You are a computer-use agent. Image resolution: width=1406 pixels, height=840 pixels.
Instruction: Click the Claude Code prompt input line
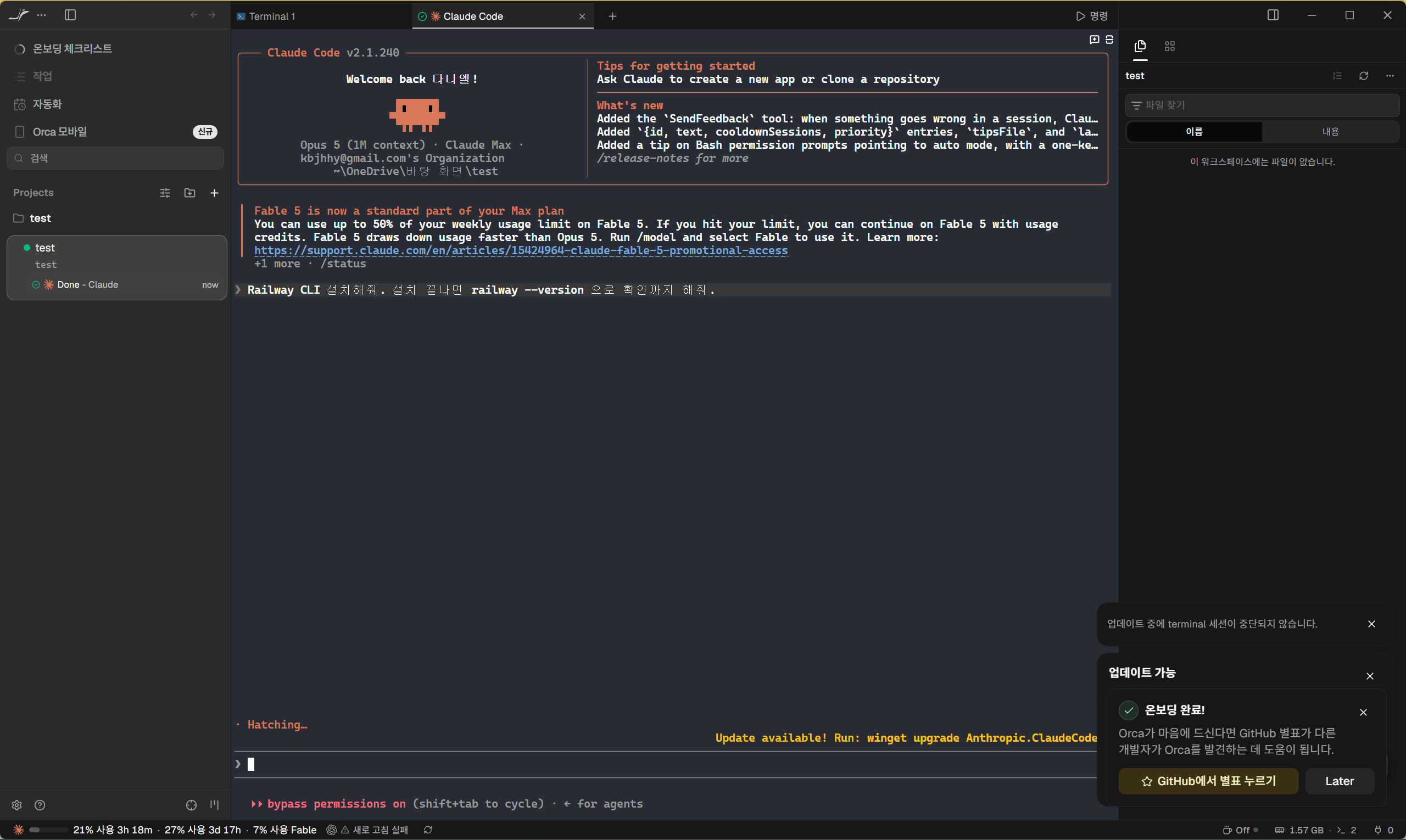[x=666, y=764]
